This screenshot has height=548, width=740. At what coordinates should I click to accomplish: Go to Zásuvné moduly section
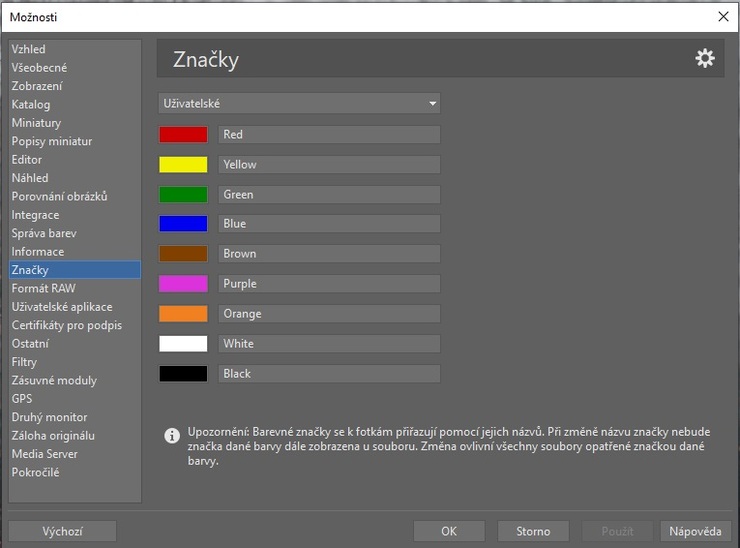coord(75,380)
